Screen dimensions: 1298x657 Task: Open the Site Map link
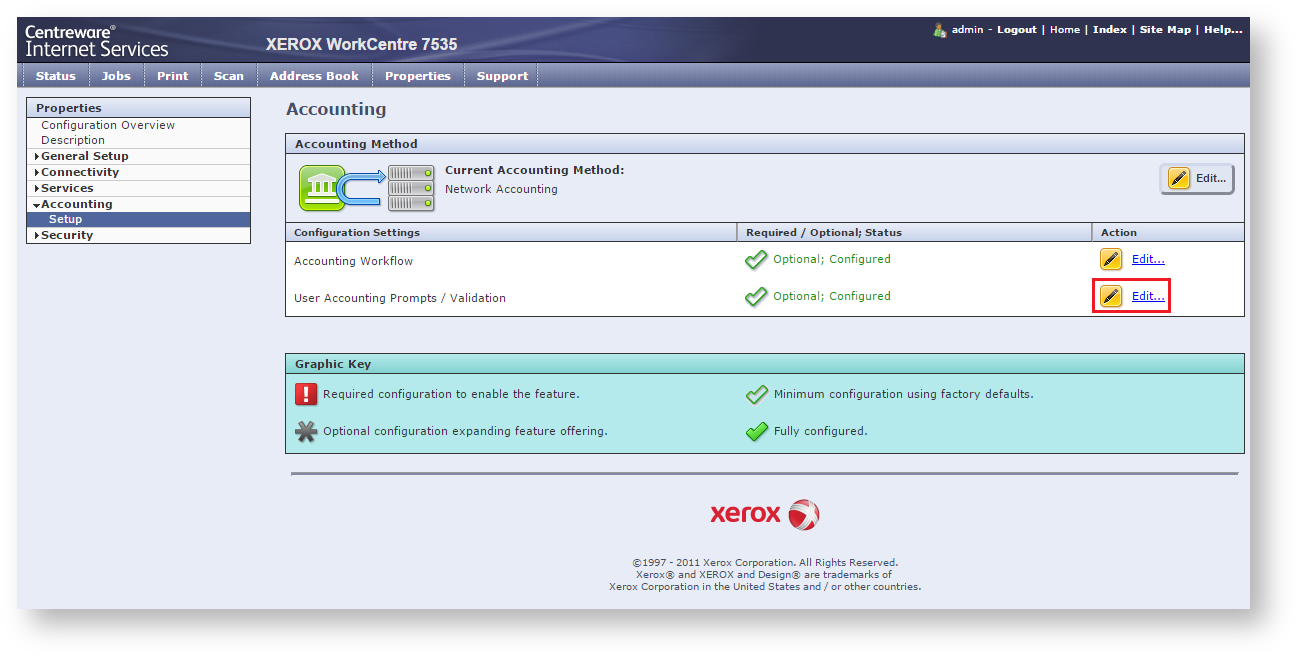pyautogui.click(x=1165, y=30)
